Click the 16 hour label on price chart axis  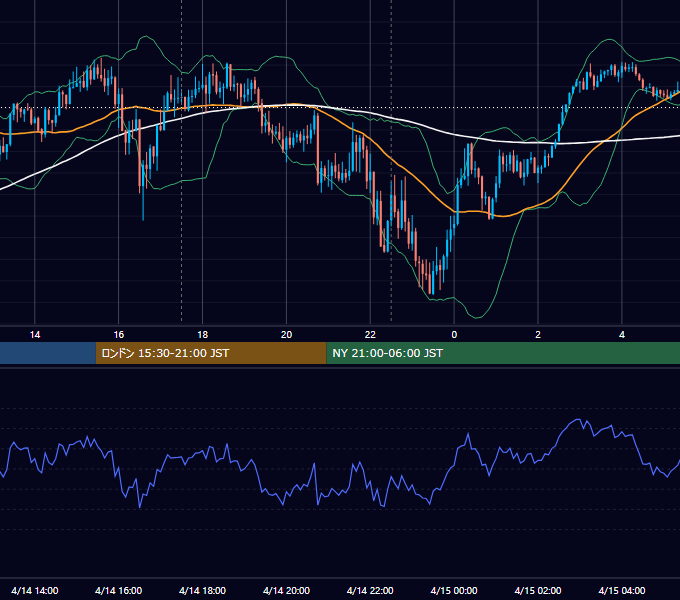118,335
